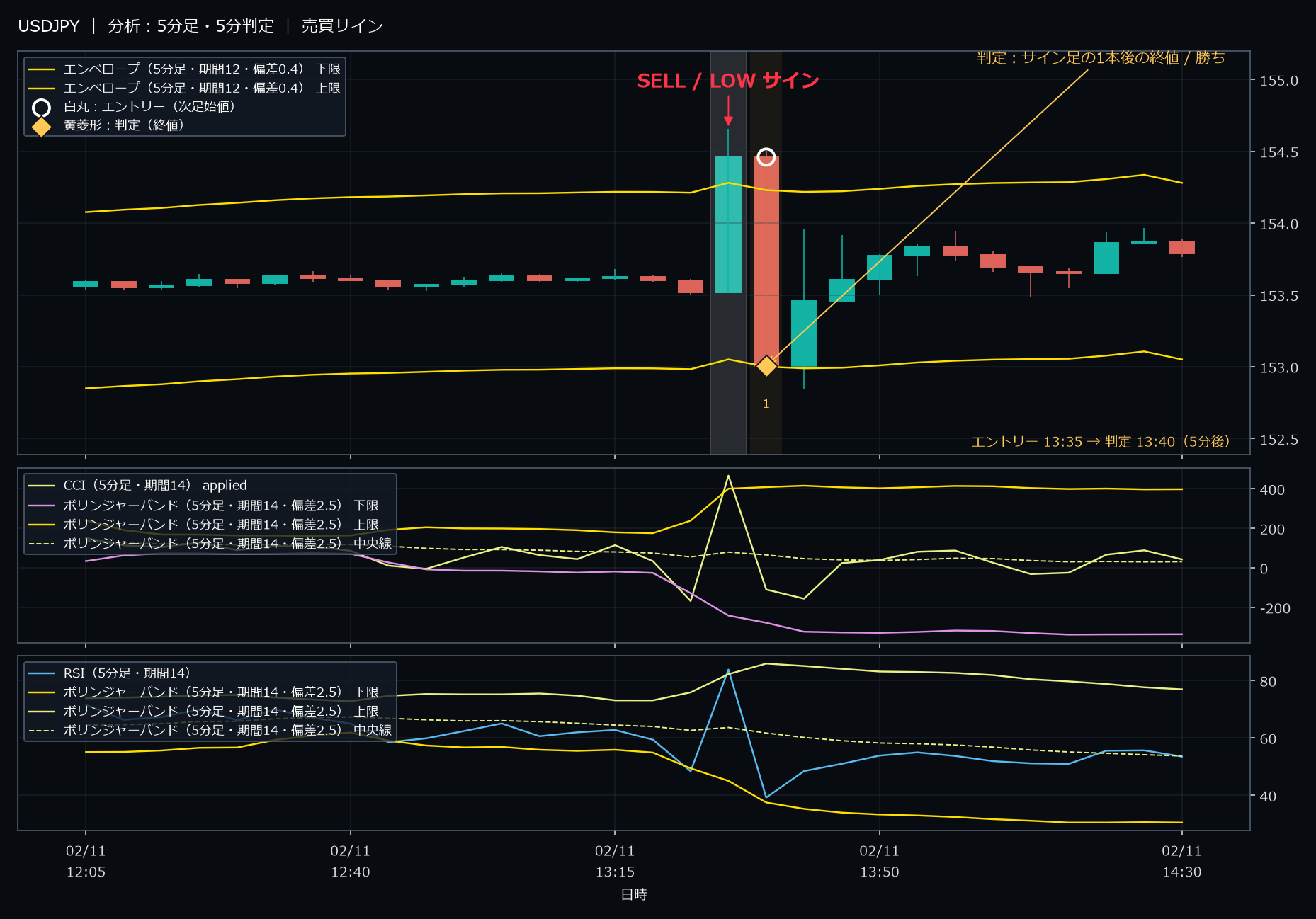Image resolution: width=1316 pixels, height=919 pixels.
Task: Select the 白丸：エントリー（次足始値）legend entry
Action: pos(135,107)
